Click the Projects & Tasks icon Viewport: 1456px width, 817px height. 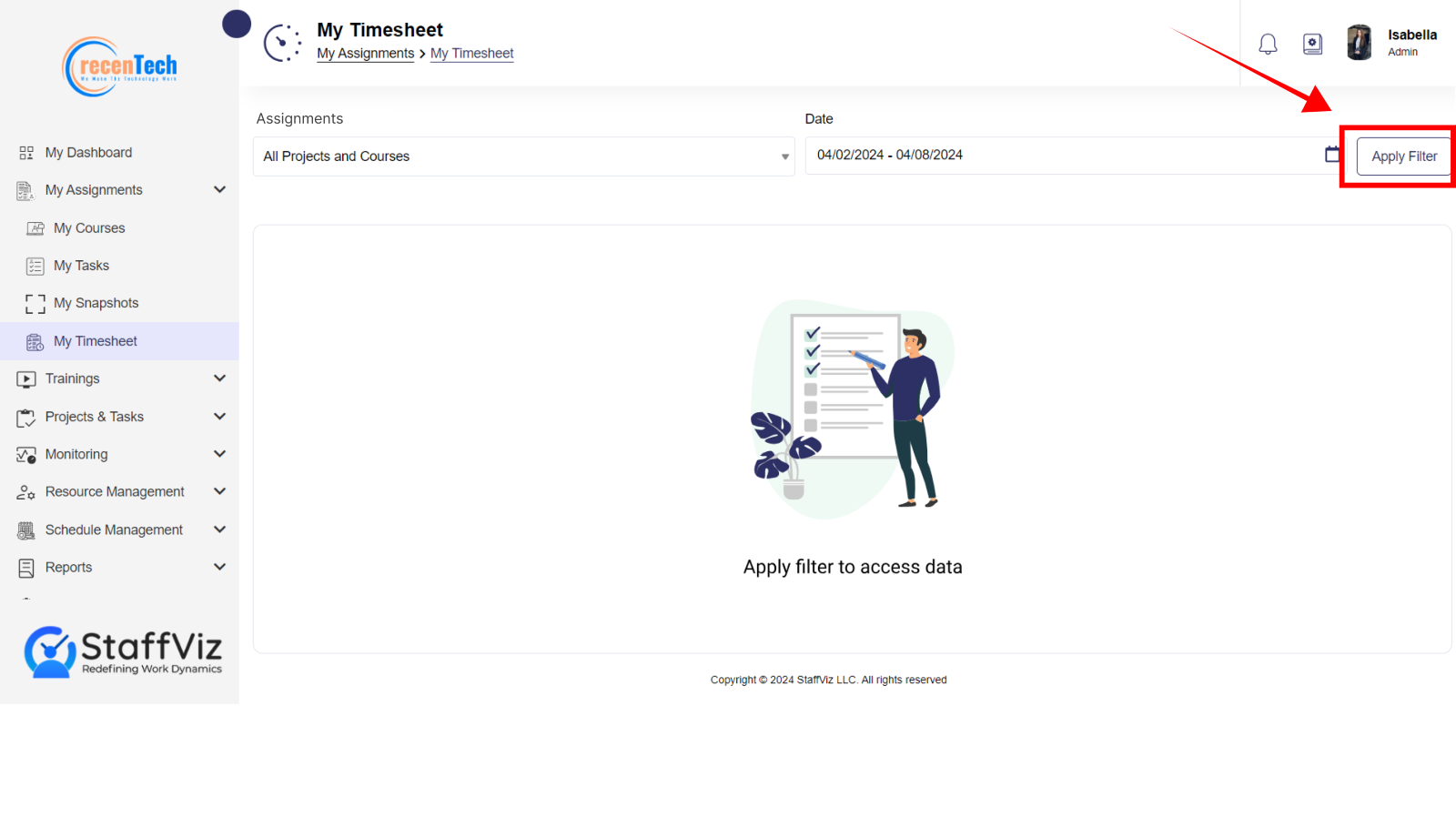click(x=25, y=418)
